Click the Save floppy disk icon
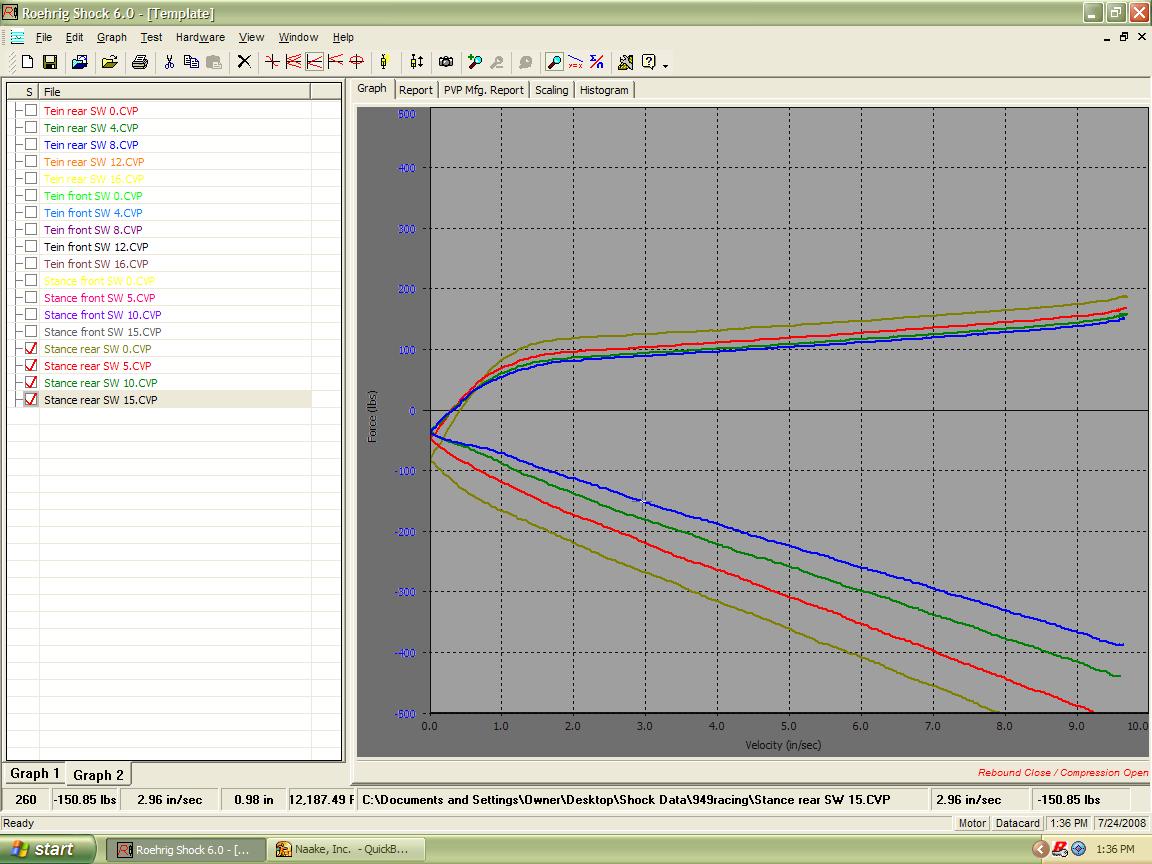The width and height of the screenshot is (1152, 864). [49, 62]
